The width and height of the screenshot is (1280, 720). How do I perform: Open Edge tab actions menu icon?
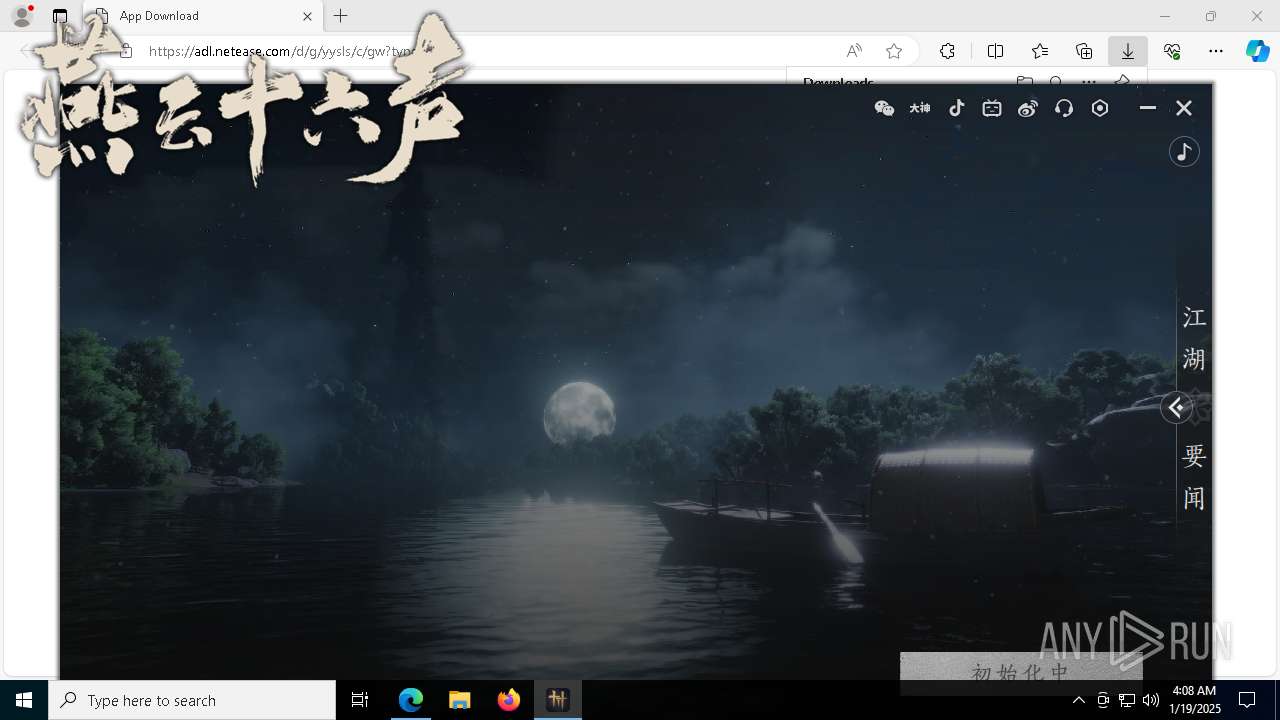click(x=60, y=16)
